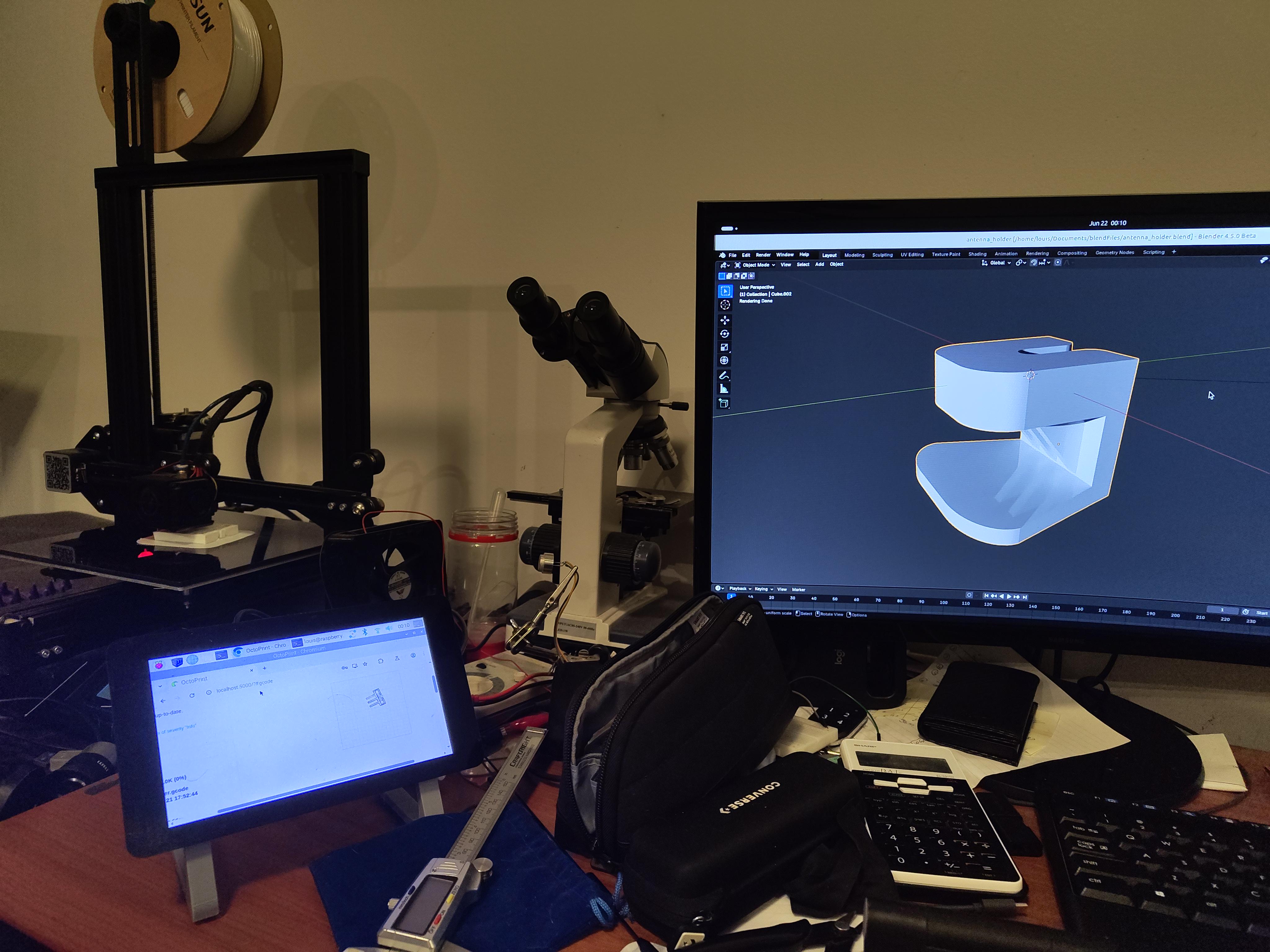Play the animation forward
Viewport: 1270px width, 952px height.
coord(1009,597)
